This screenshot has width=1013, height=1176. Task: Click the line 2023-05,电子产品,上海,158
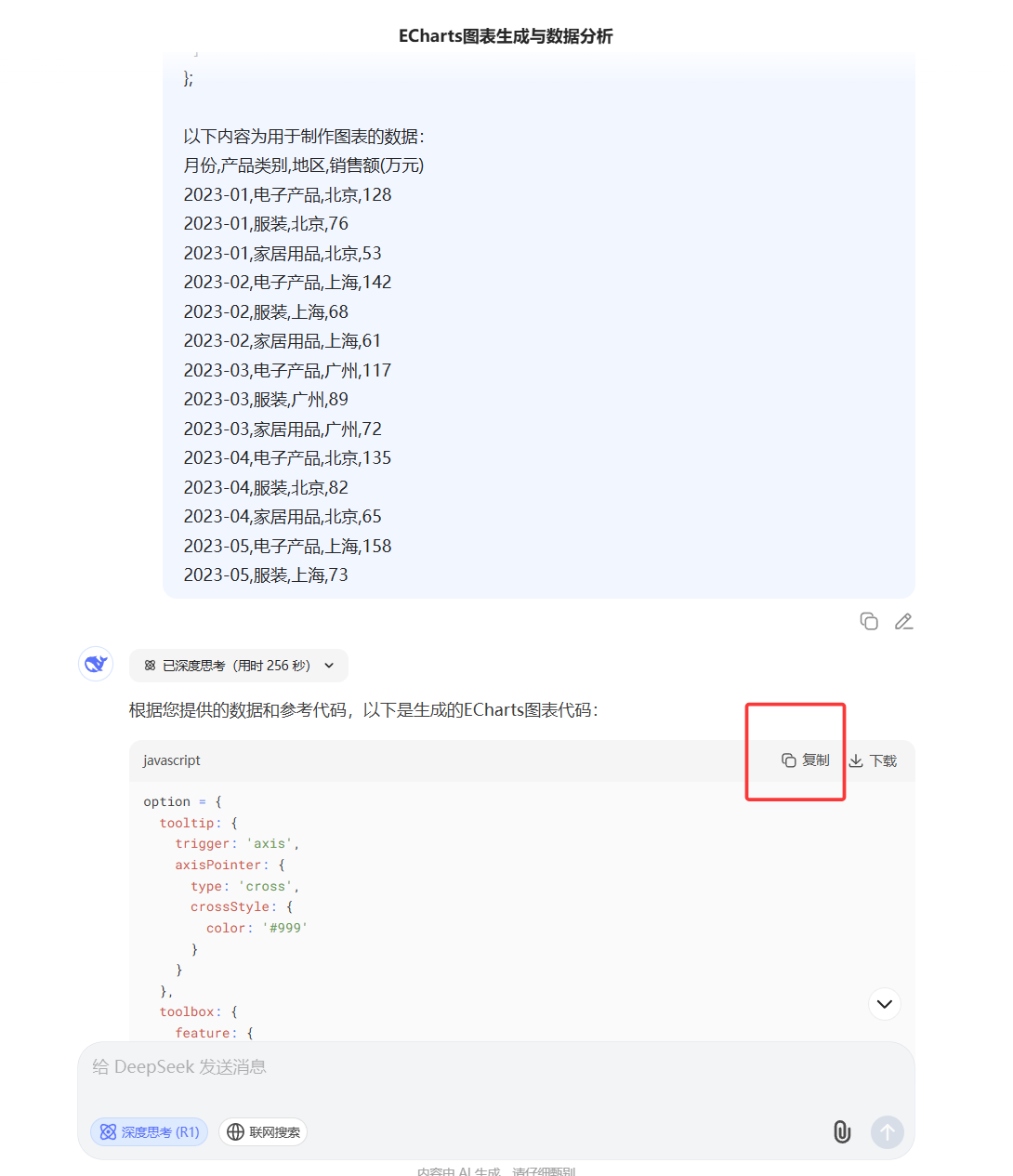(287, 546)
